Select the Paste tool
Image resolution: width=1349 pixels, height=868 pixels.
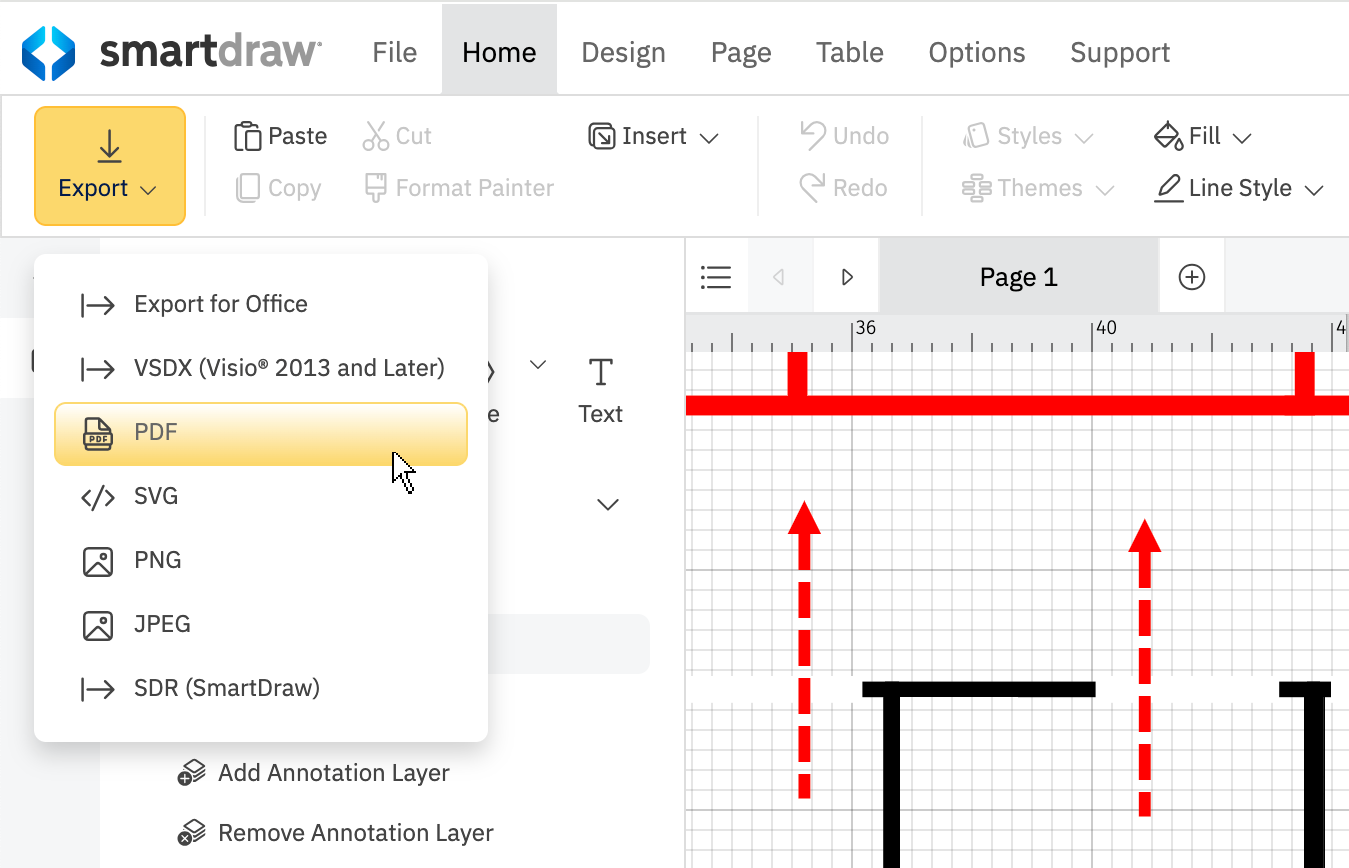pyautogui.click(x=280, y=136)
